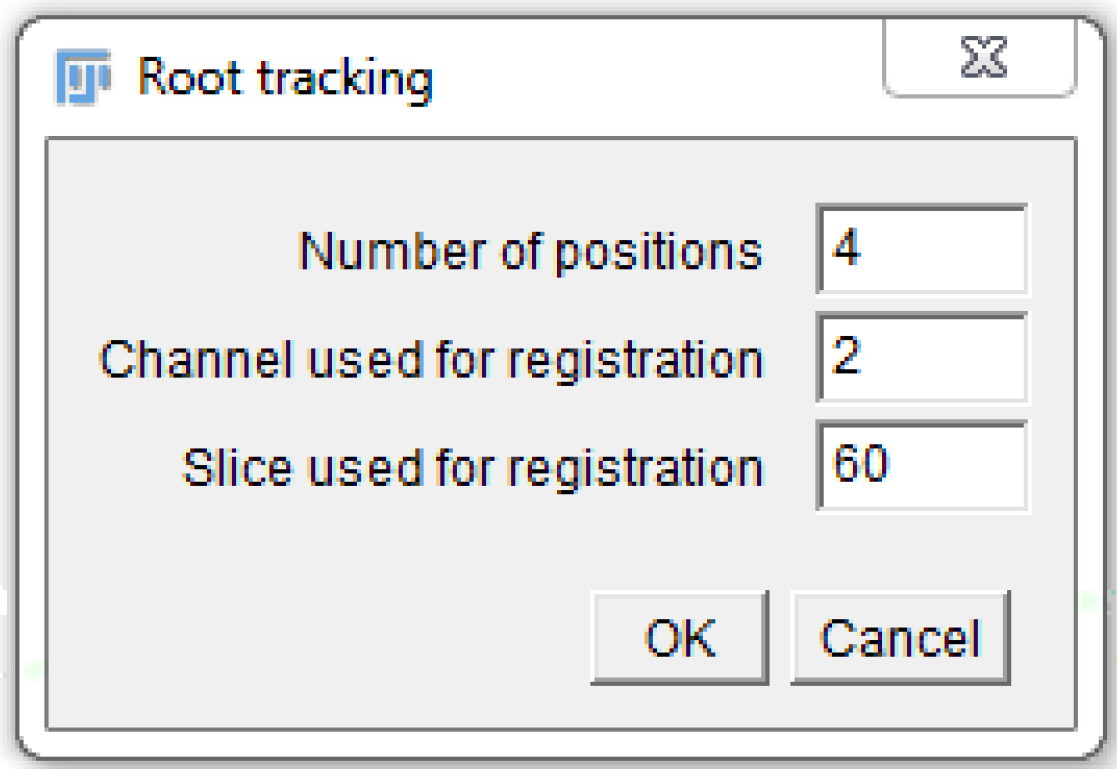This screenshot has width=1117, height=769.
Task: Click the Number of positions label
Action: [x=530, y=252]
